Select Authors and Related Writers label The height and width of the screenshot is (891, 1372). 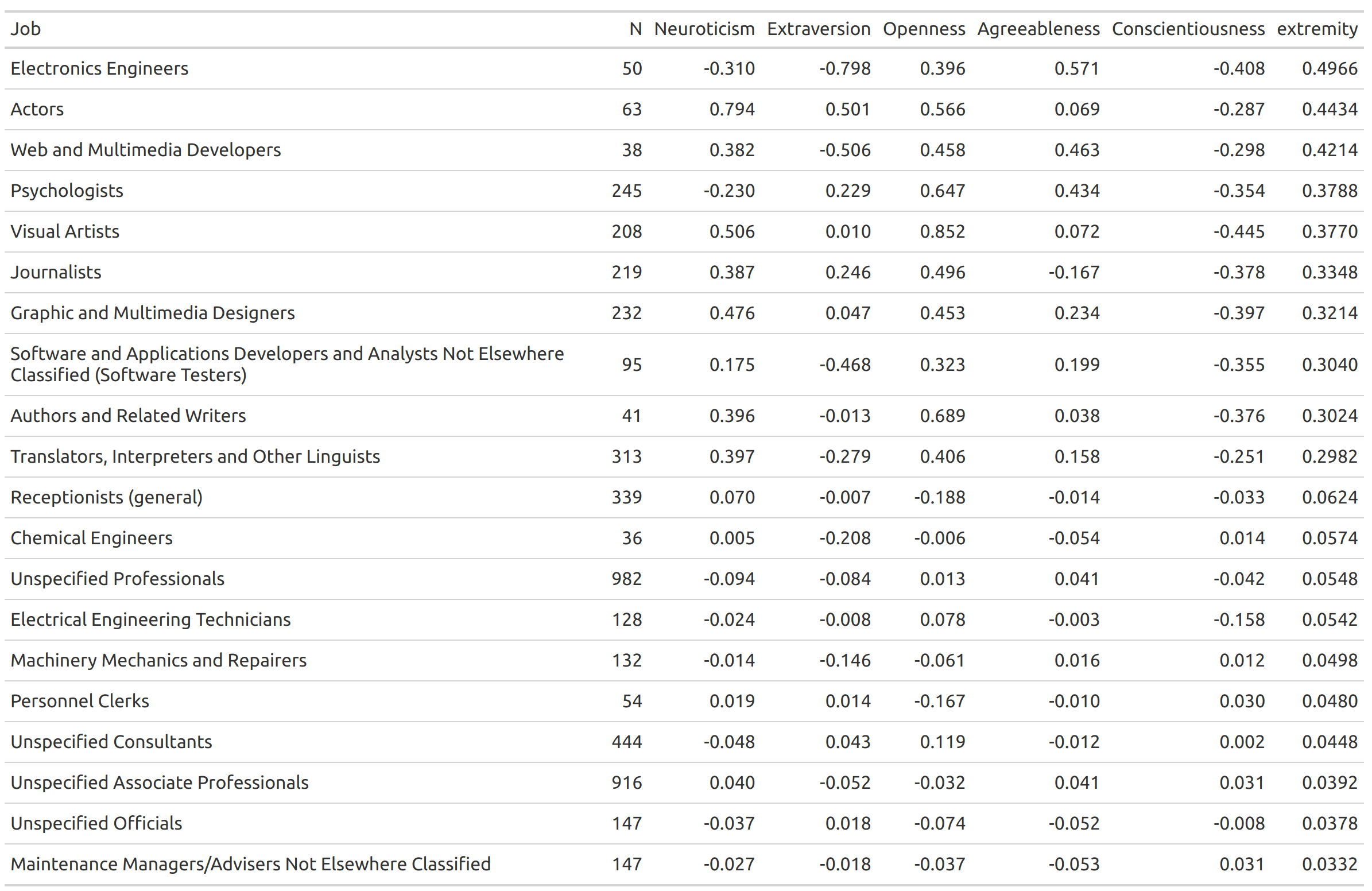point(128,416)
